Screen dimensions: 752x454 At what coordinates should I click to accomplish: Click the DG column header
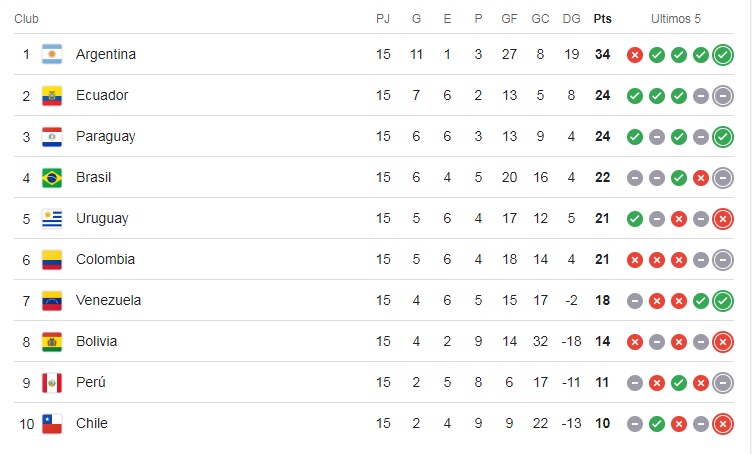(x=571, y=19)
